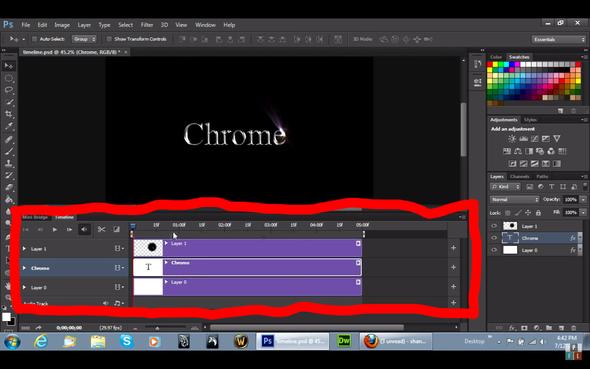
Task: Pick the red swatch in Swatches panel
Action: (x=490, y=65)
